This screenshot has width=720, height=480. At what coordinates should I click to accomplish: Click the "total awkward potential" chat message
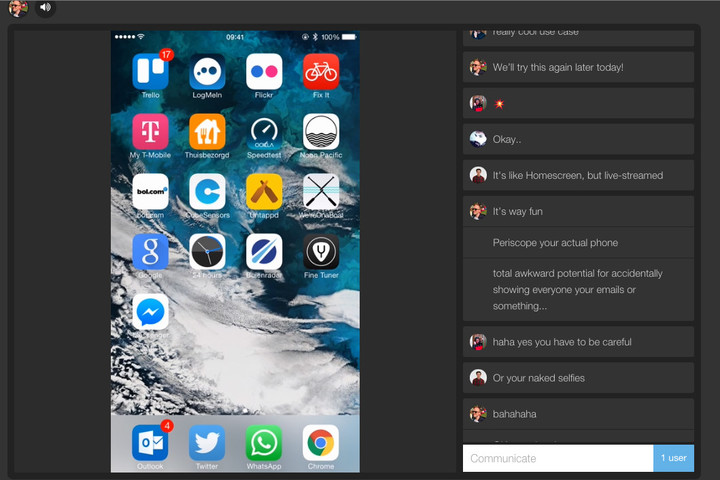[578, 289]
